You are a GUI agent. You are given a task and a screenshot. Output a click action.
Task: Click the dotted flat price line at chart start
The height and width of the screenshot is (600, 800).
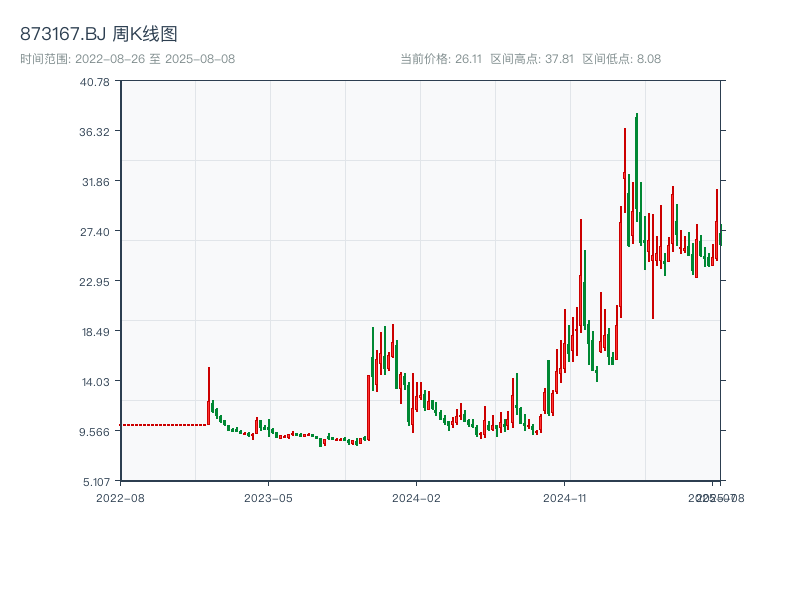click(160, 425)
